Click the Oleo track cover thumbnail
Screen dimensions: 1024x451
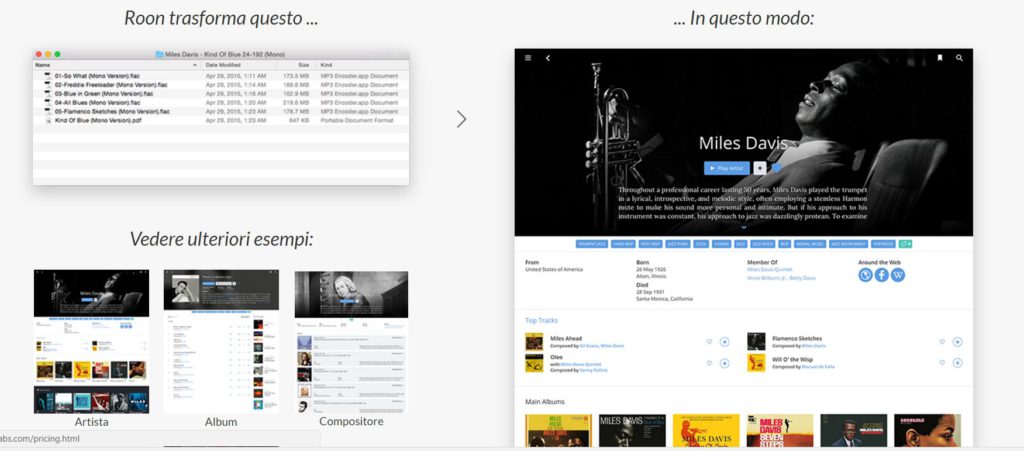[x=534, y=363]
